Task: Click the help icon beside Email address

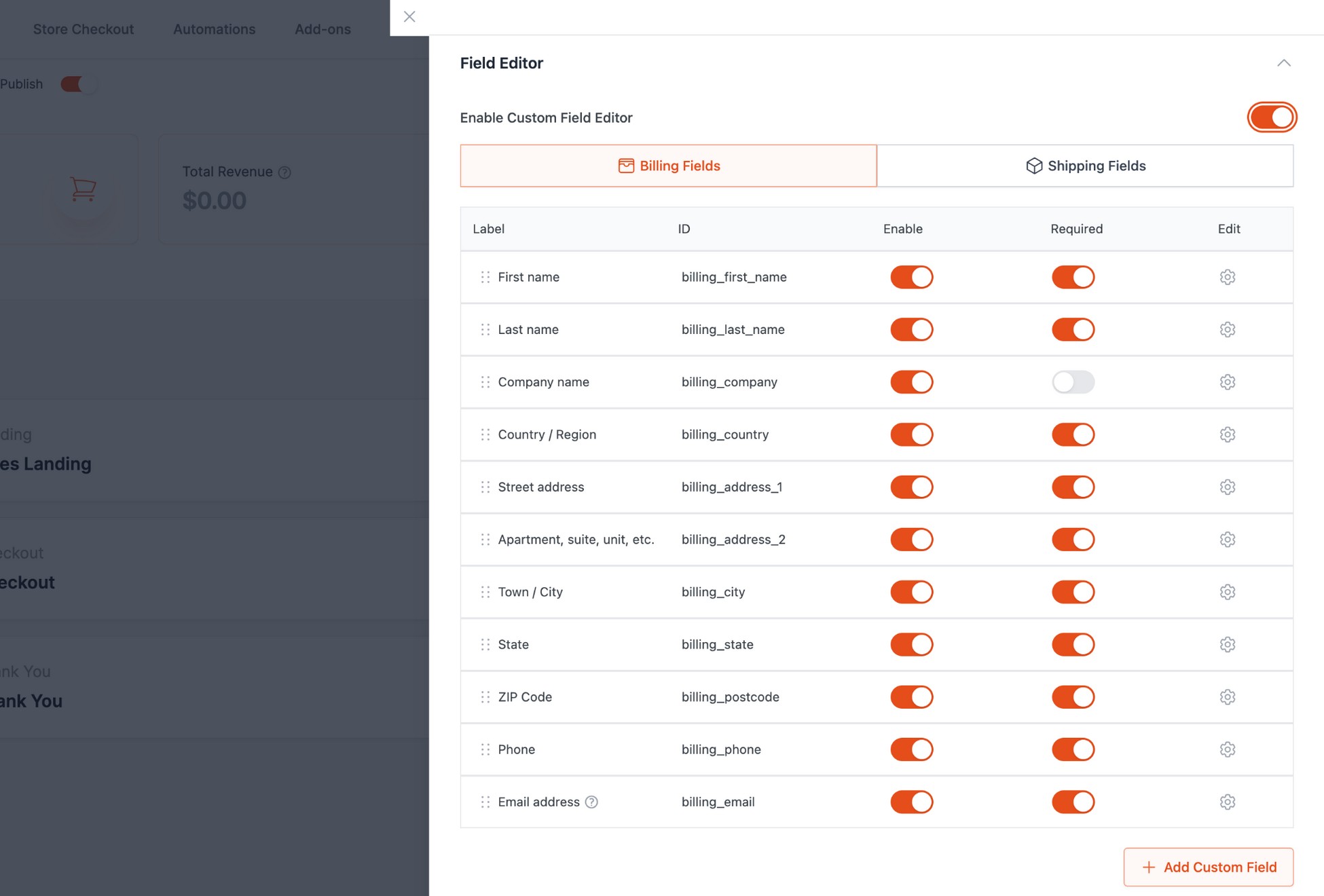Action: click(591, 802)
